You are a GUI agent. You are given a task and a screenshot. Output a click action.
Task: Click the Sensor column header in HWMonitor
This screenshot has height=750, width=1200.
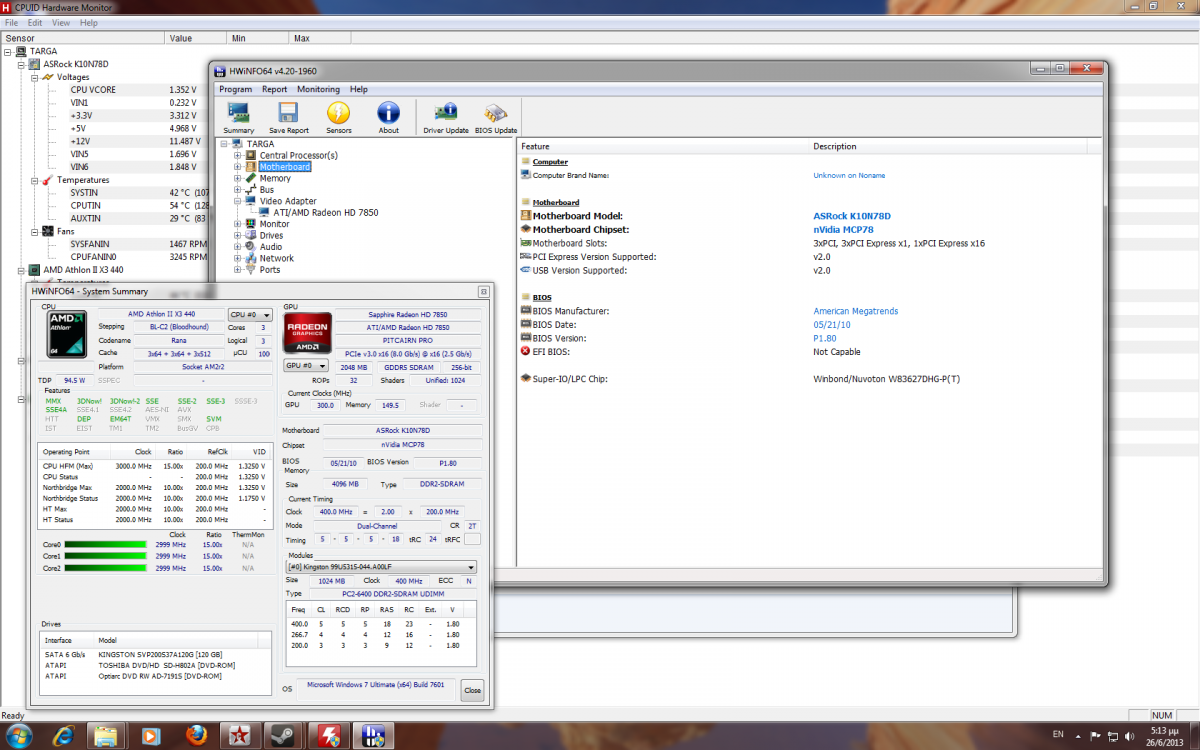(x=82, y=38)
